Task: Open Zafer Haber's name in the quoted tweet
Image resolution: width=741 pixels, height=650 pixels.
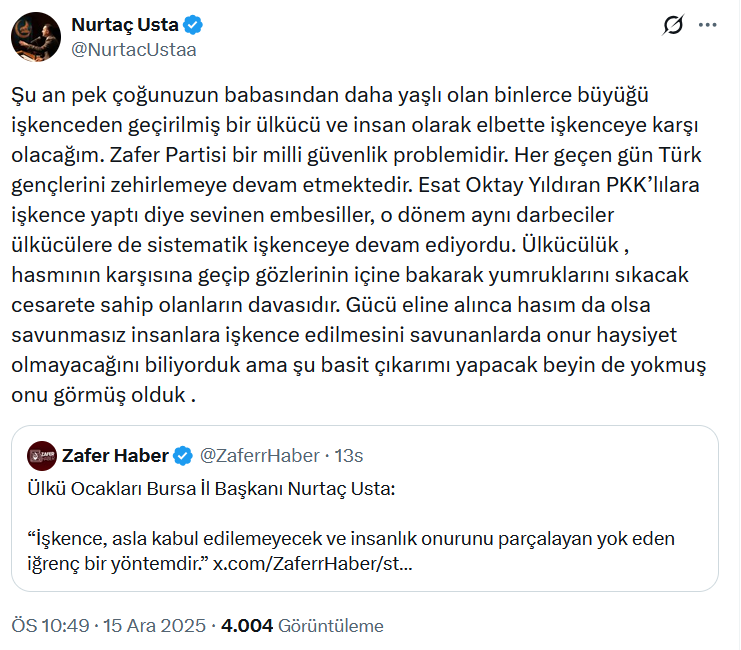Action: (115, 456)
